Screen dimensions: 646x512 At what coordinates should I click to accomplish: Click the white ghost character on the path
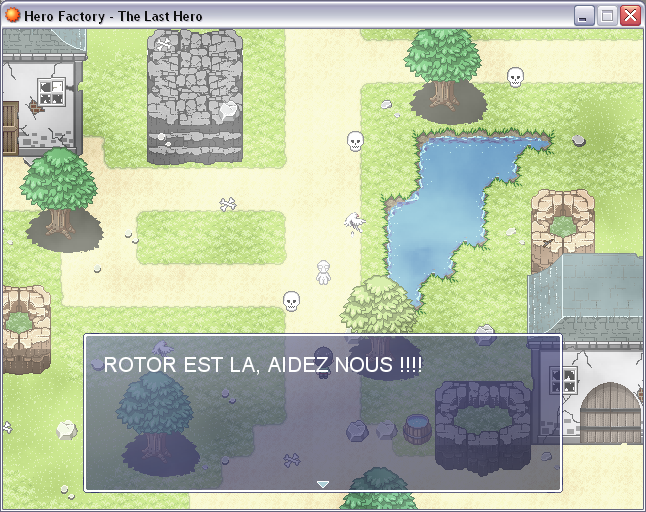pyautogui.click(x=323, y=272)
